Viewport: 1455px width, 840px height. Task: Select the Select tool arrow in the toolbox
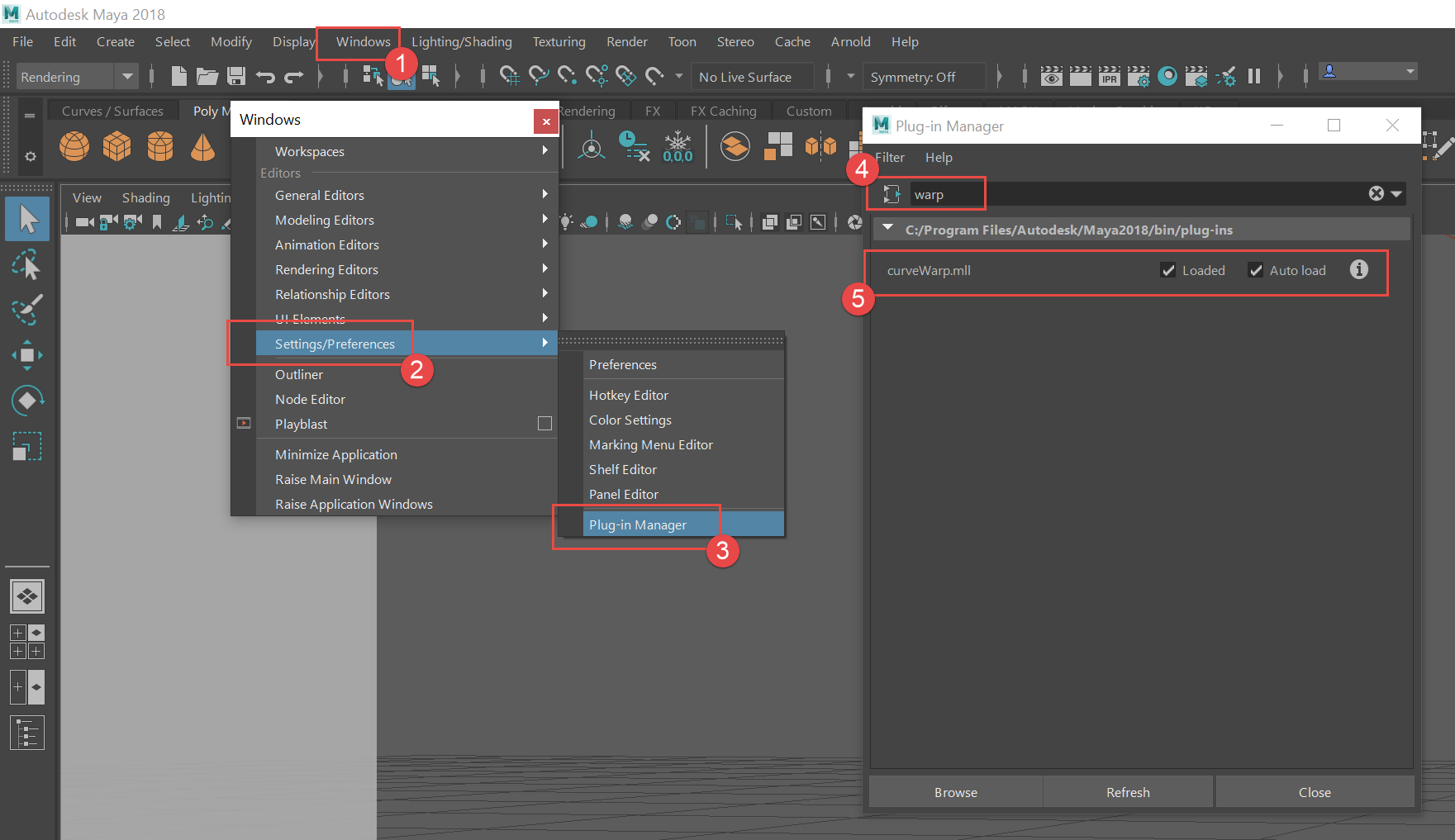coord(27,218)
